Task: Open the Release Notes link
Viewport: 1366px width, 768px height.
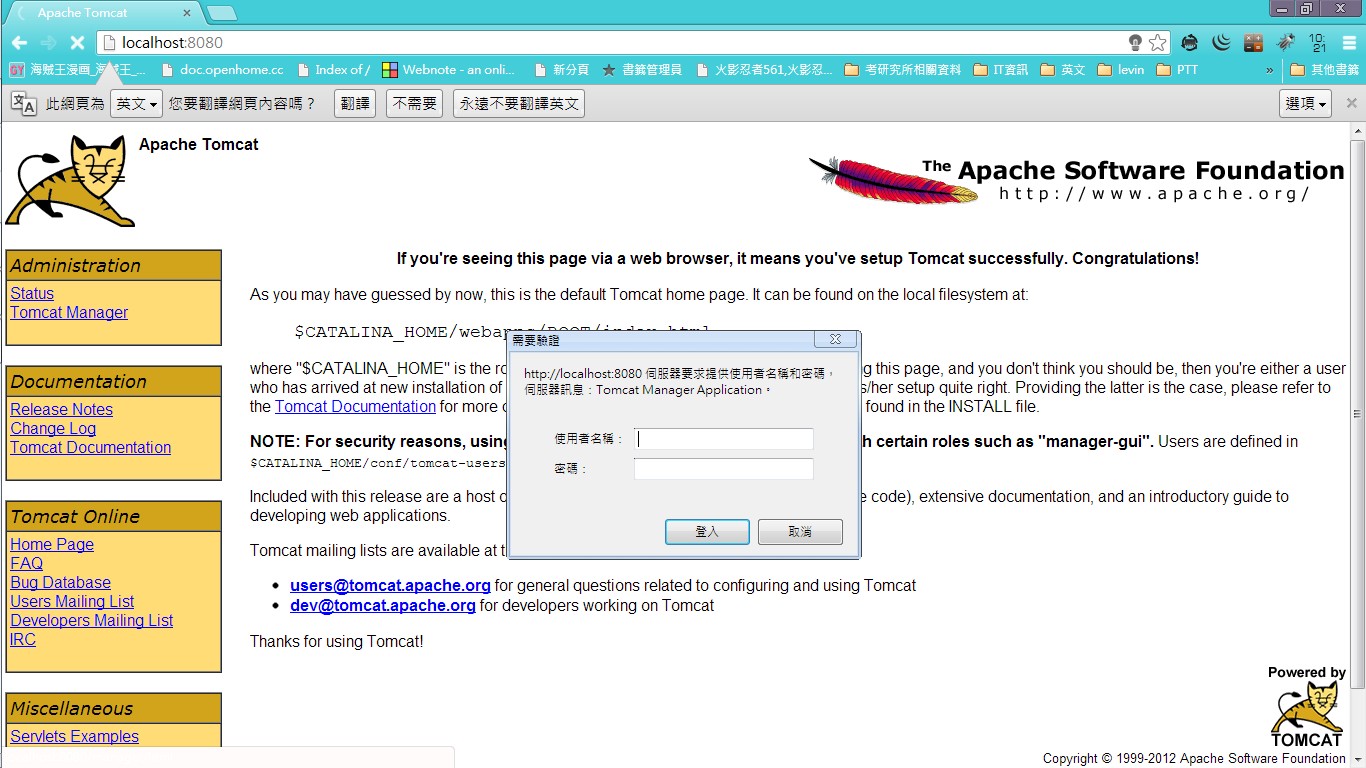Action: (x=61, y=409)
